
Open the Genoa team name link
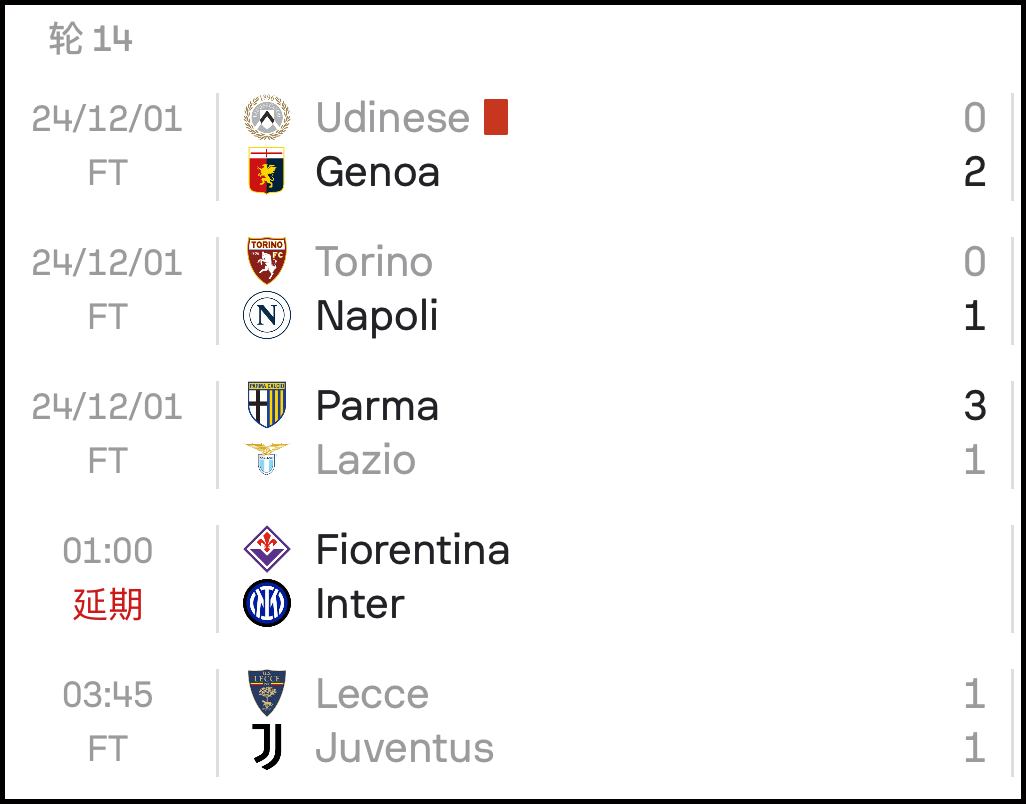(x=378, y=172)
